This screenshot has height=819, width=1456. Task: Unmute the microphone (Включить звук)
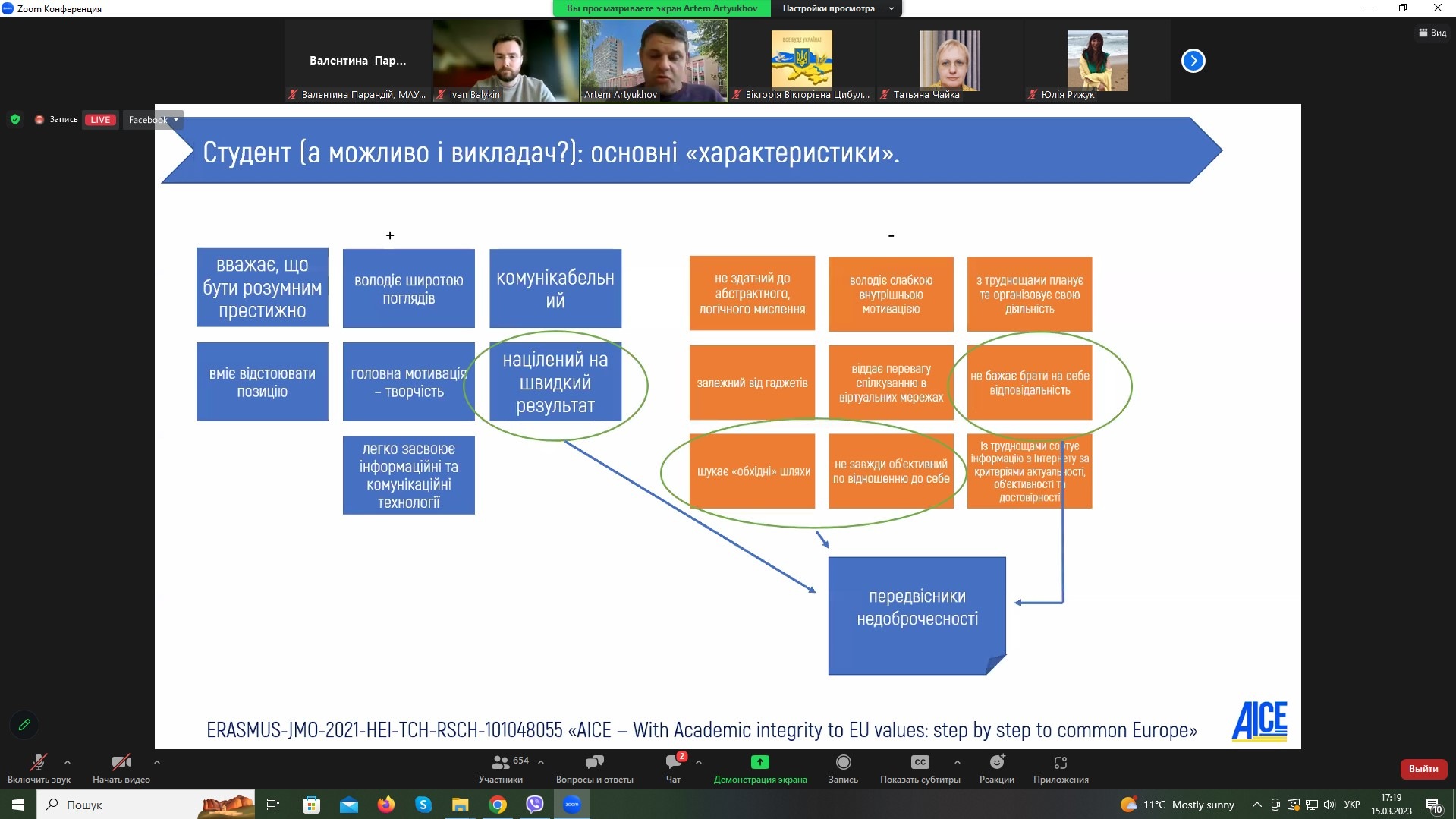coord(38,763)
